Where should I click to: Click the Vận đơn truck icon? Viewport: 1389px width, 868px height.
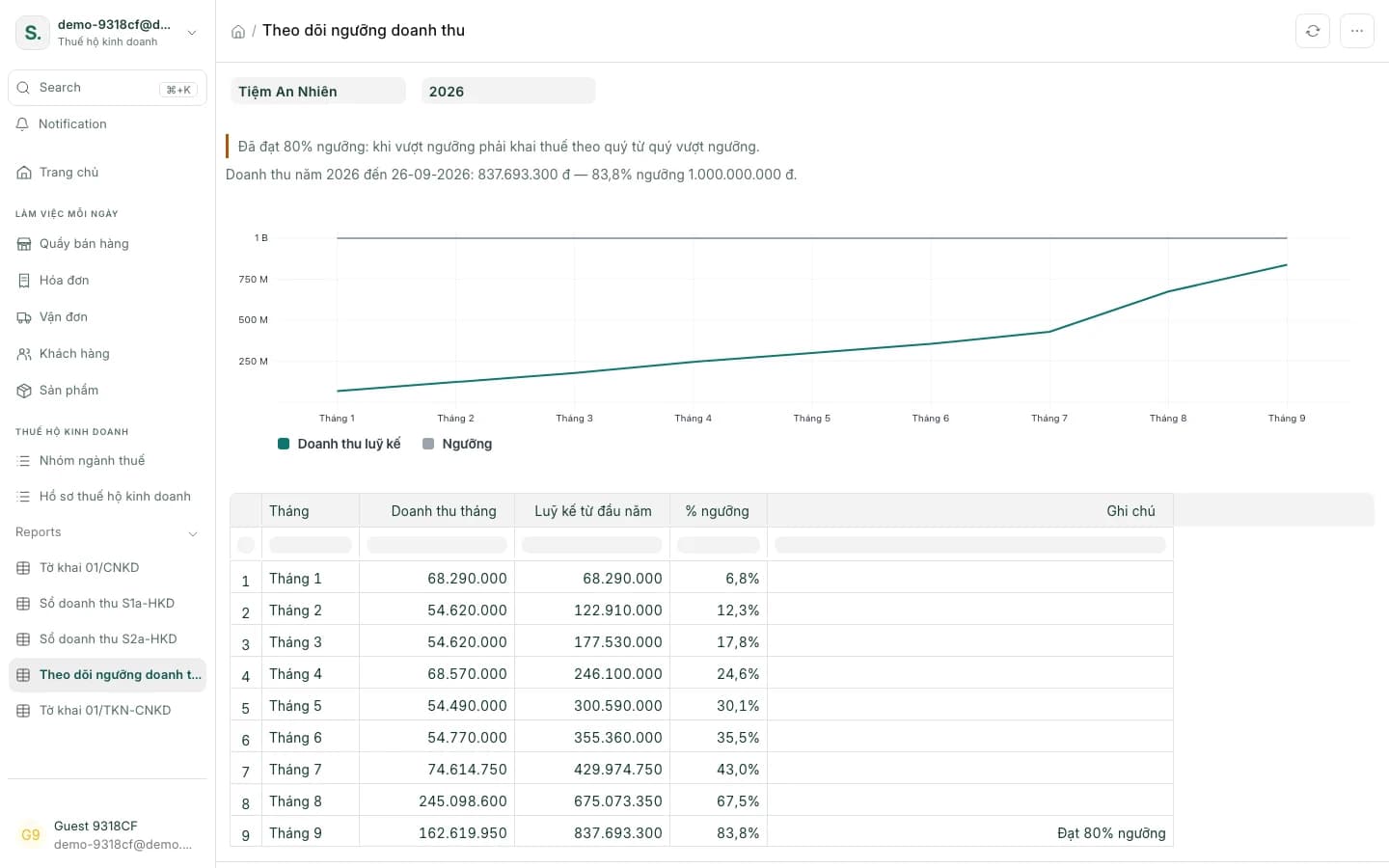coord(24,317)
